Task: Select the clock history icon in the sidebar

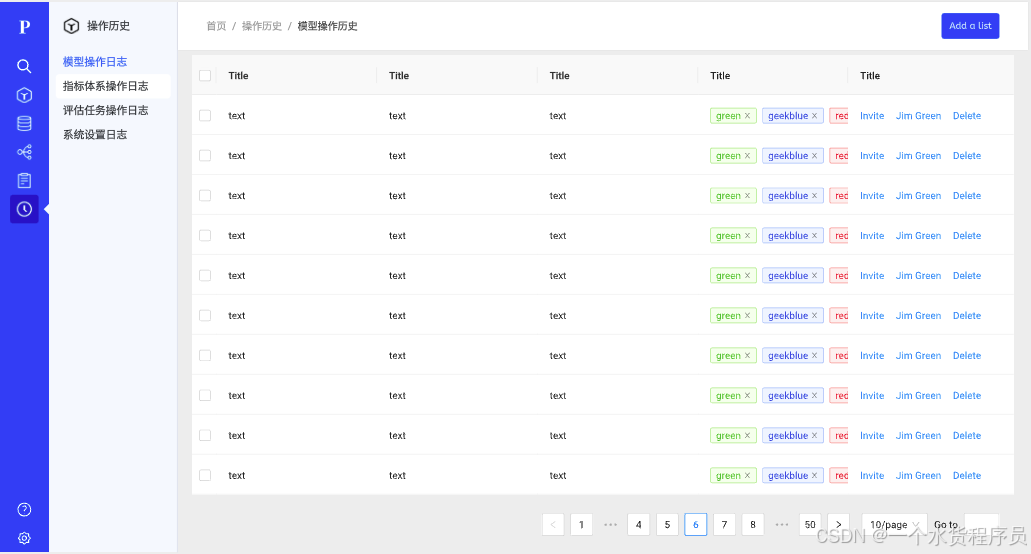Action: 24,209
